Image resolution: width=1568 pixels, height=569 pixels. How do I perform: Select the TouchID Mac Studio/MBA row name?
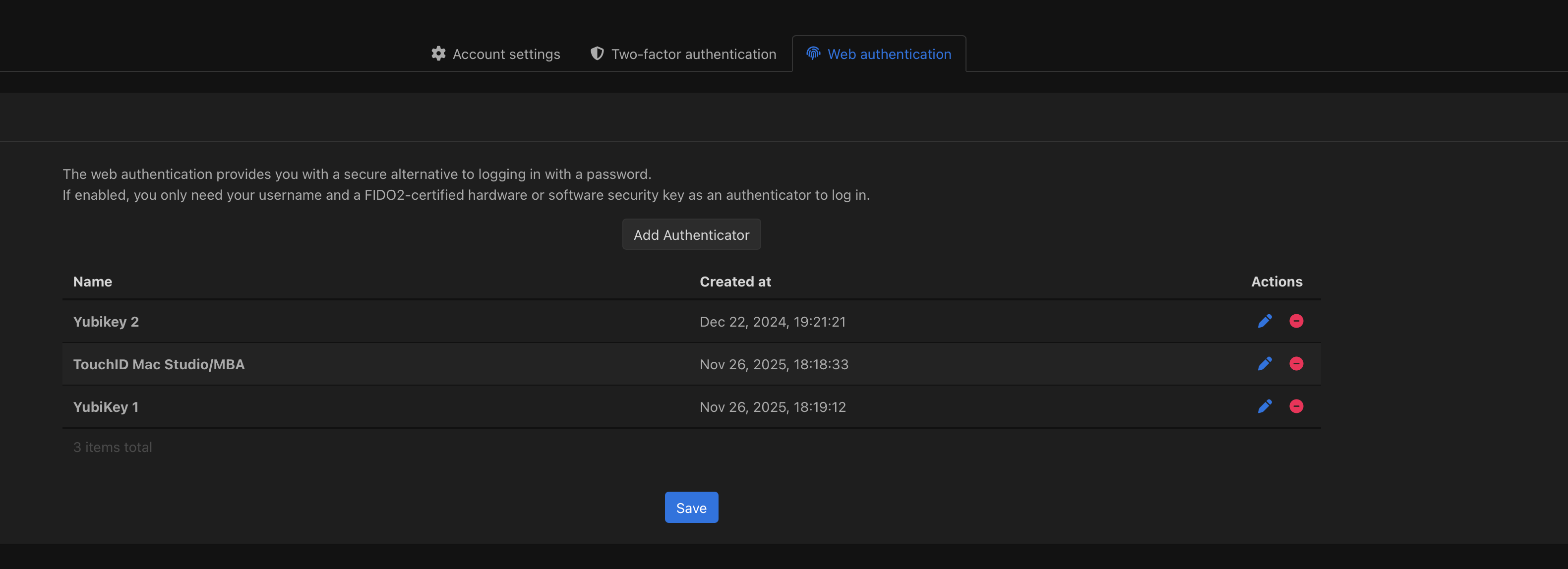(x=159, y=364)
